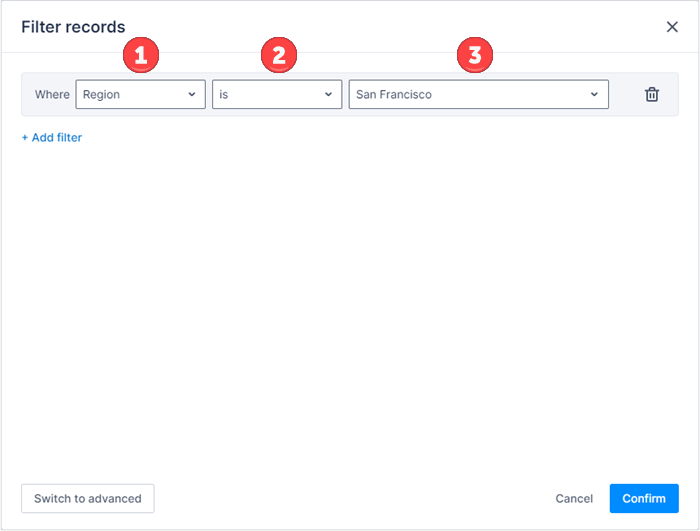Viewport: 700px width, 531px height.
Task: Open the Region field dropdown
Action: (140, 95)
